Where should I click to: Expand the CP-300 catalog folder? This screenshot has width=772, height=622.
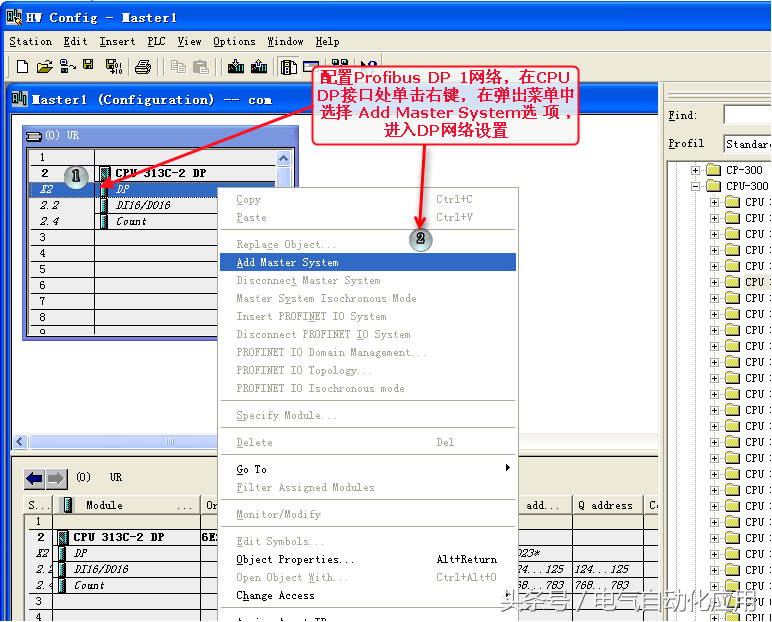coord(696,170)
